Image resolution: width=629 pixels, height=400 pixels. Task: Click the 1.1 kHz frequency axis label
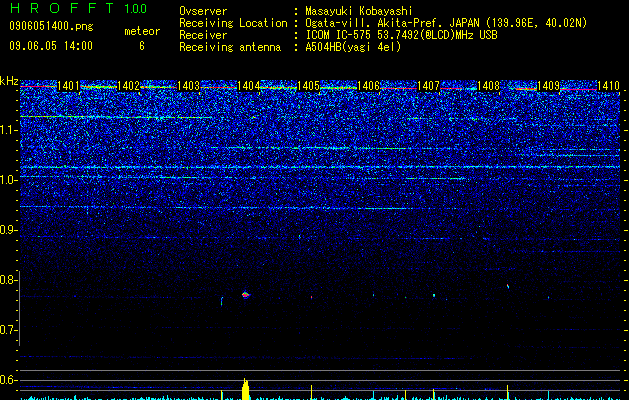pos(8,130)
